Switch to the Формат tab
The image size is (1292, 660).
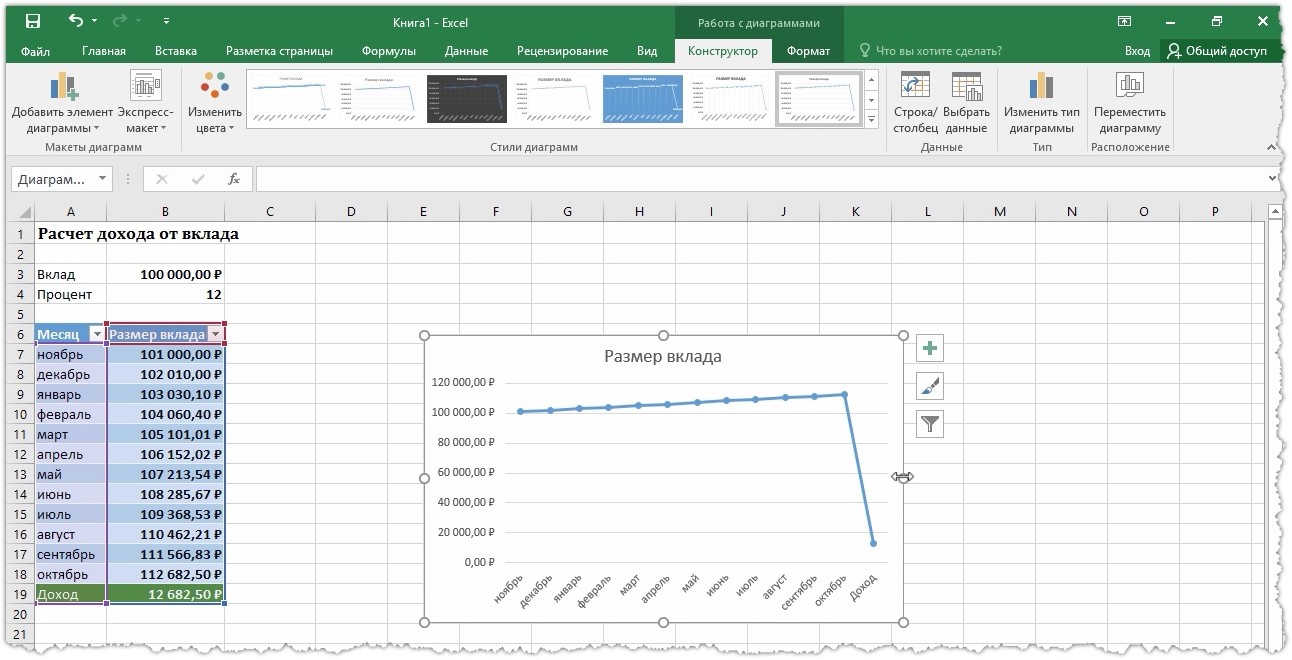808,51
